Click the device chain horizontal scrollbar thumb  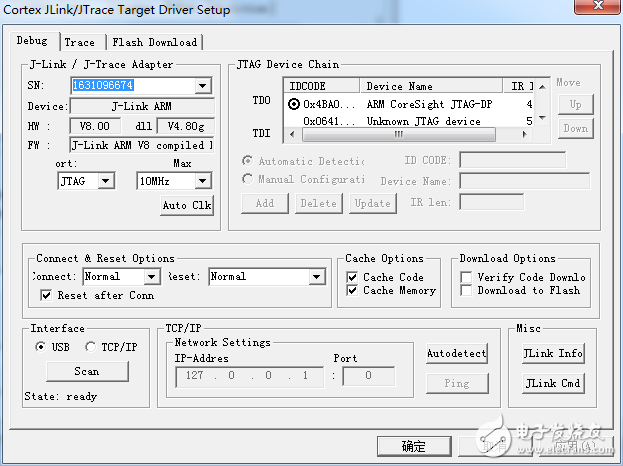coord(399,134)
